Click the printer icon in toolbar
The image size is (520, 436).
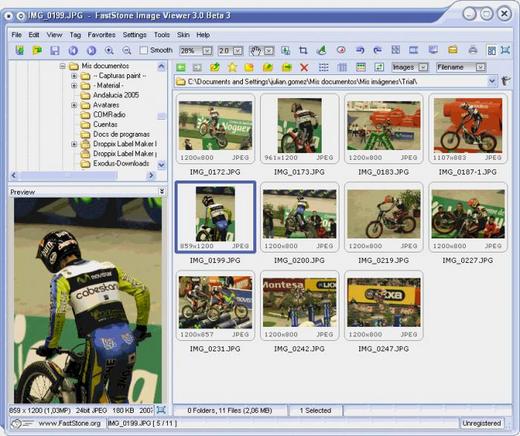(x=473, y=50)
